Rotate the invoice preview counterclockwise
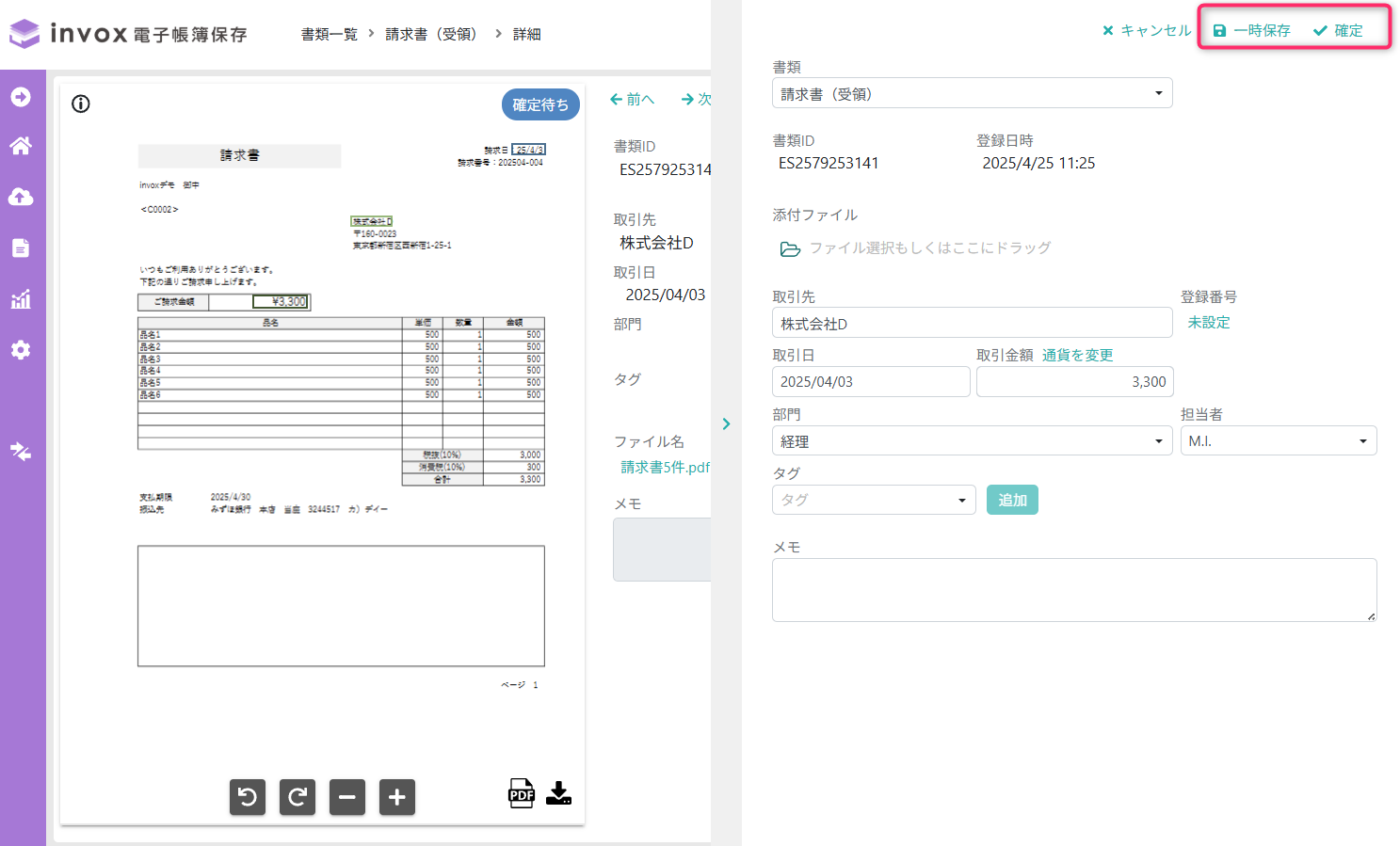The height and width of the screenshot is (846, 1400). [248, 797]
